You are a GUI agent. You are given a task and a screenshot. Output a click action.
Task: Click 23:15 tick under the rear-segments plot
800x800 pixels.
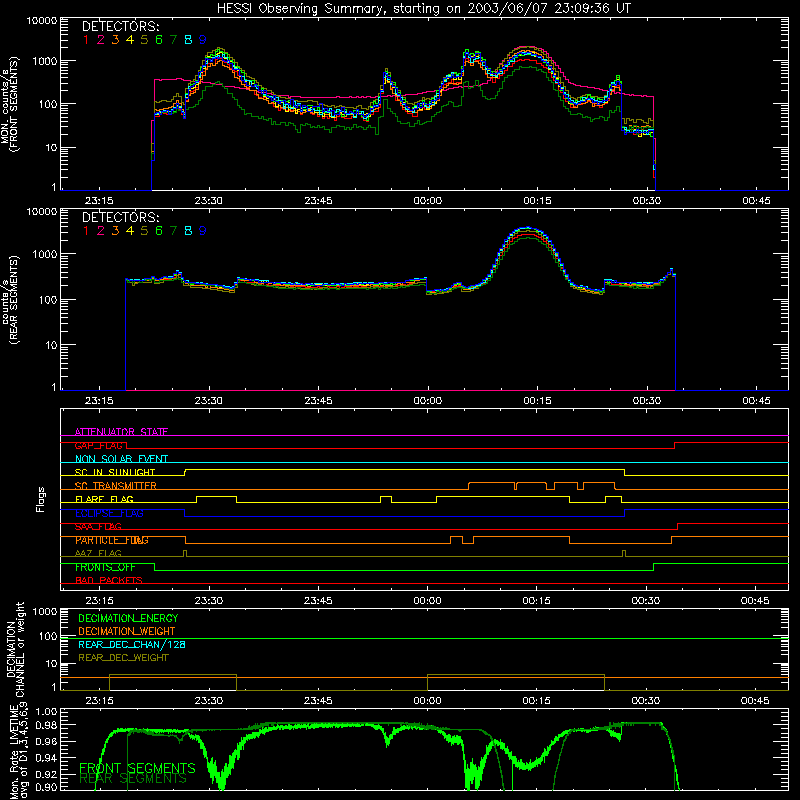99,401
